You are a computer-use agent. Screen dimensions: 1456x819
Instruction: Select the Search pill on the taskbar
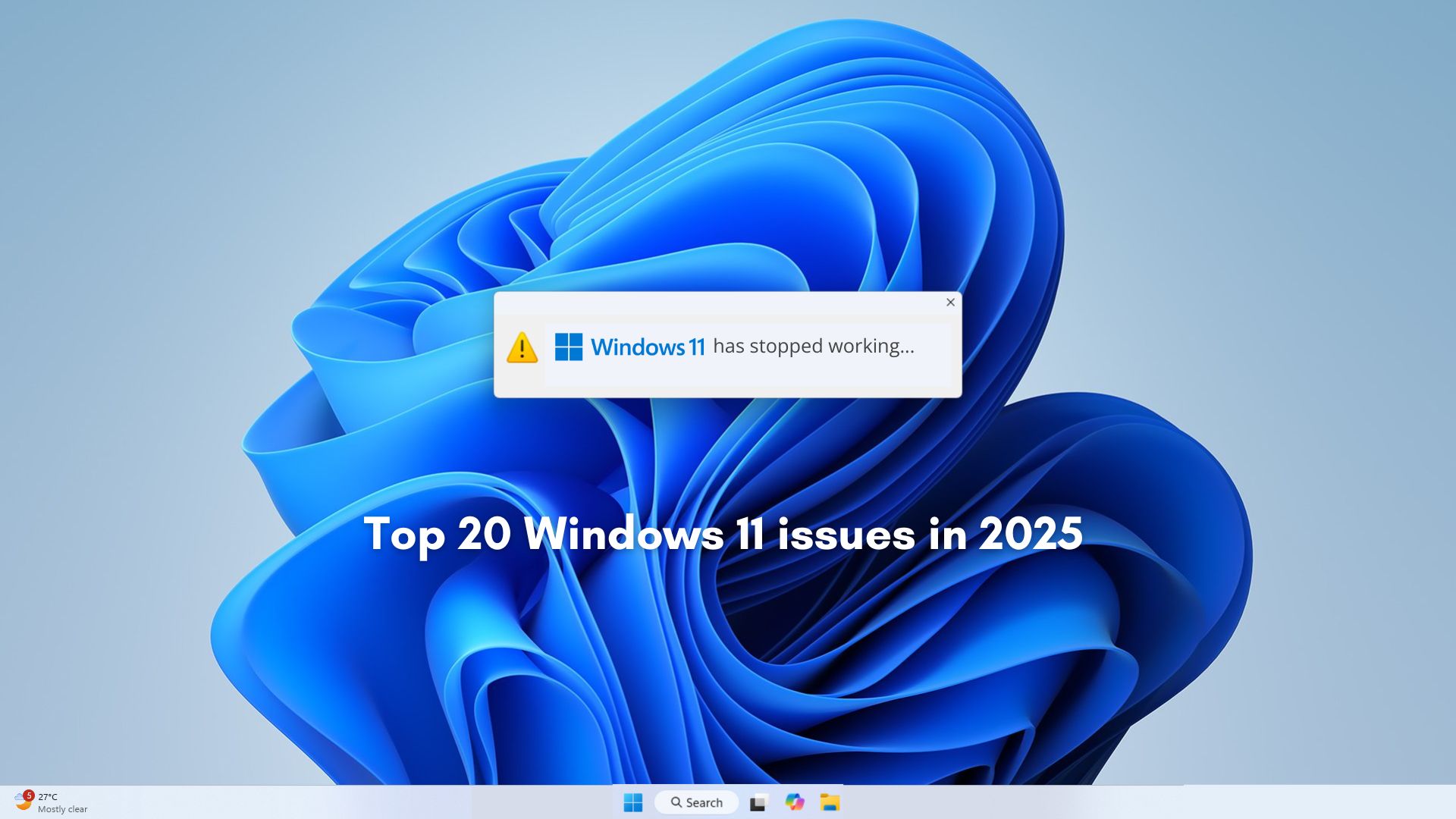(x=696, y=802)
